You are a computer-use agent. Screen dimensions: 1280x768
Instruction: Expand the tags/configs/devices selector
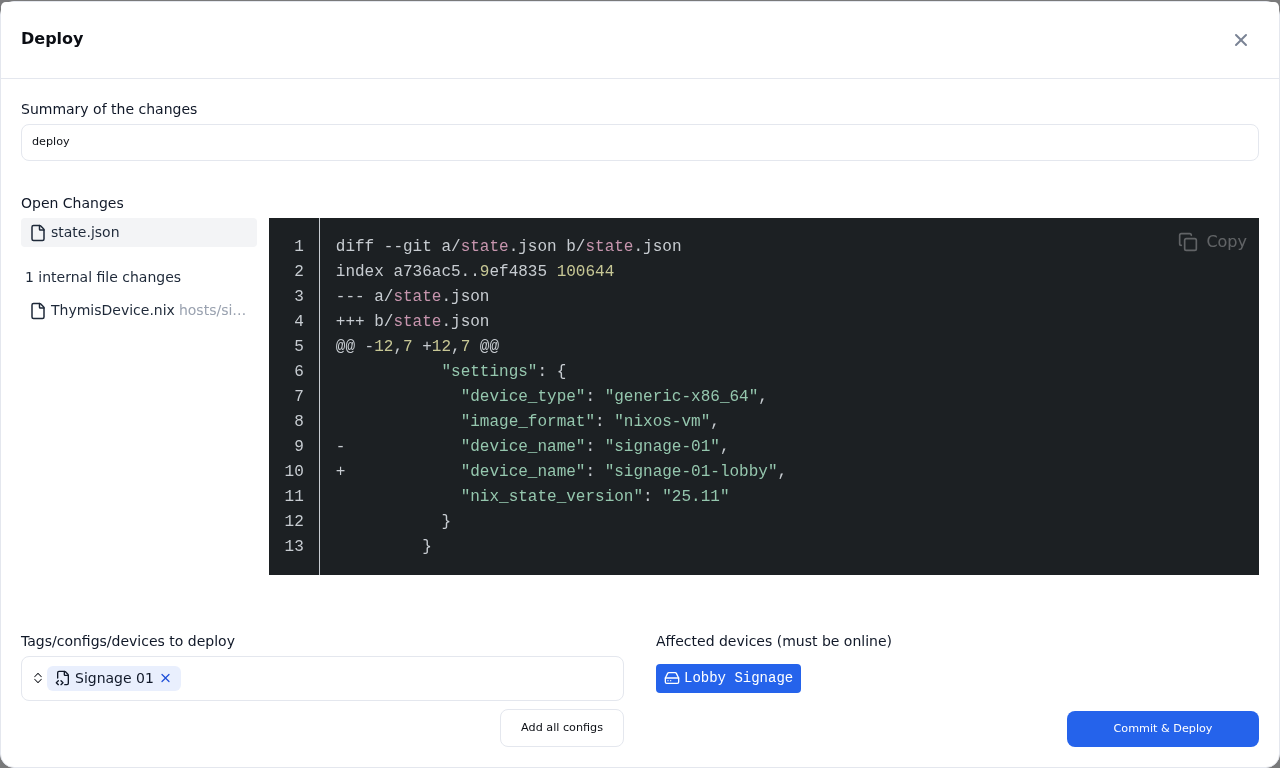(x=38, y=678)
